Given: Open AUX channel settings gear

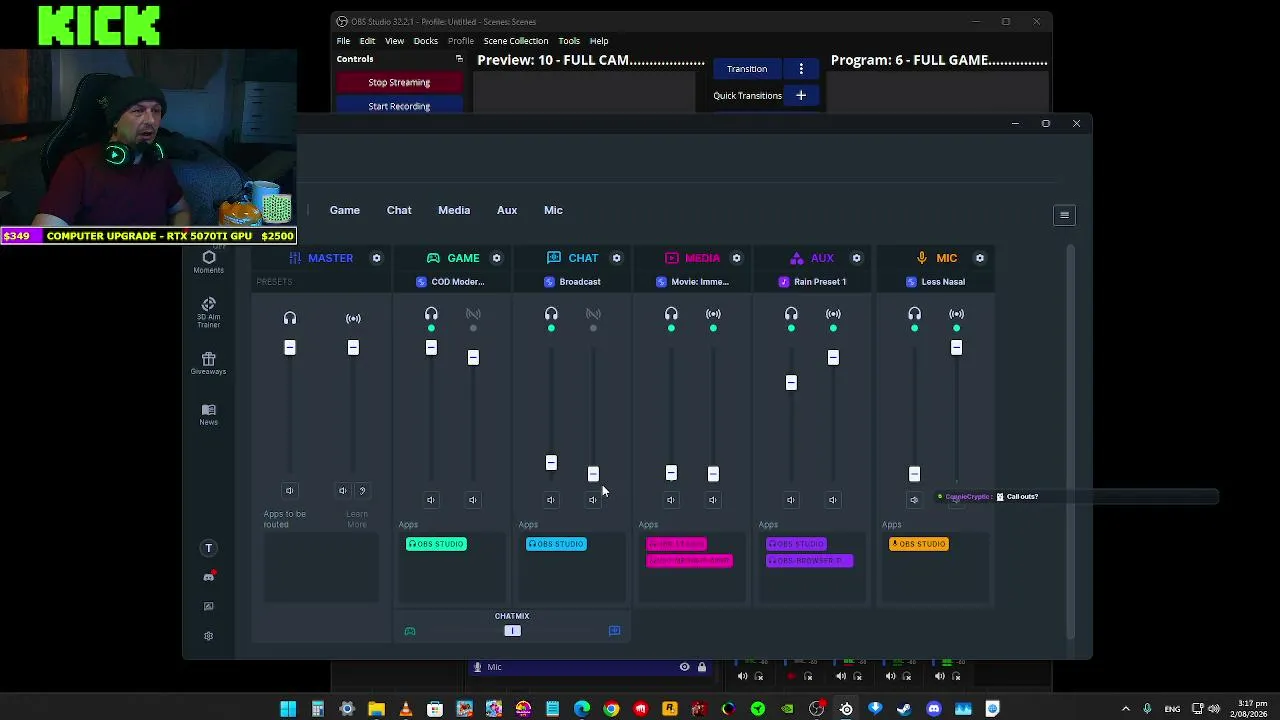Looking at the screenshot, I should [856, 258].
